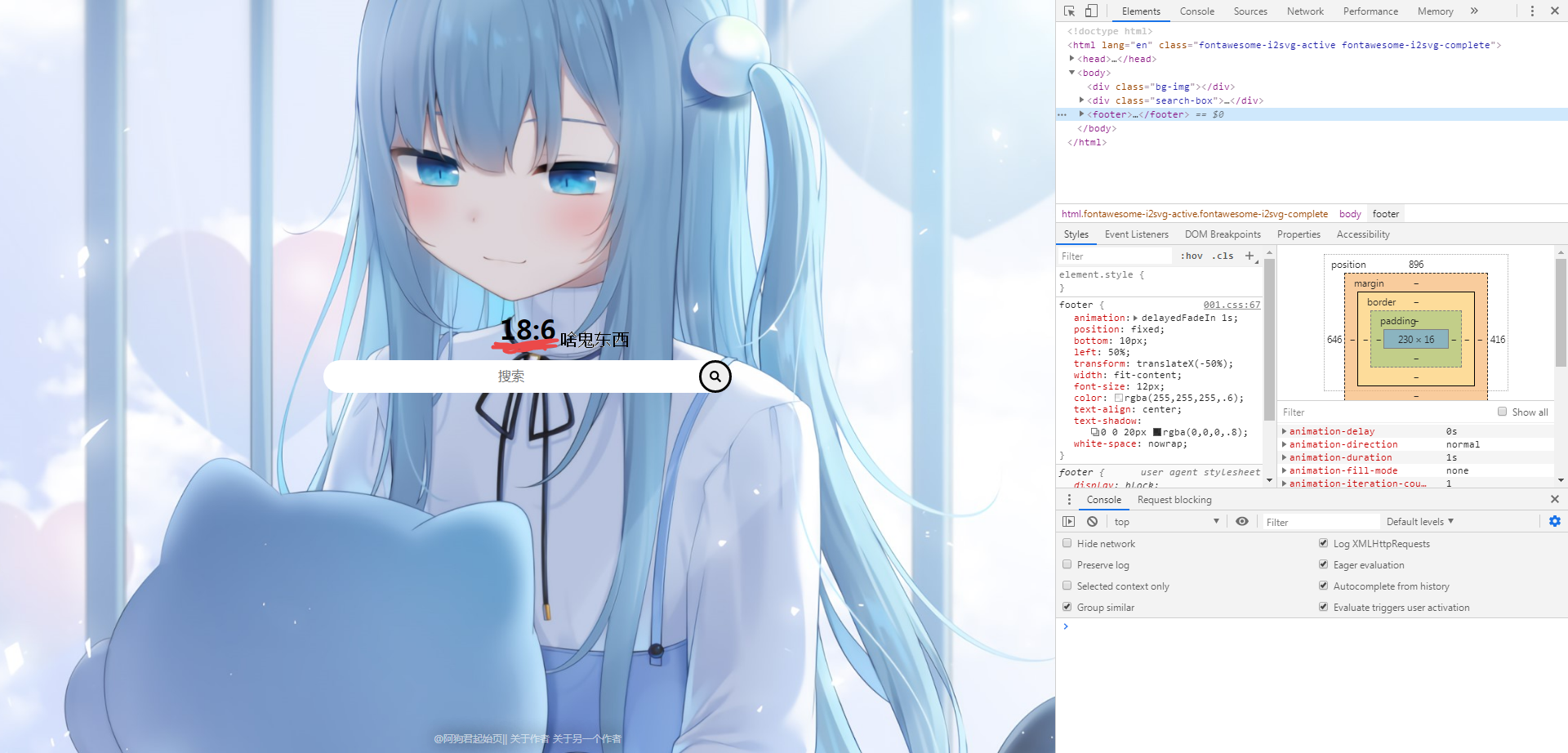Screen dimensions: 1568x753
Task: Toggle Hide network checkbox
Action: [1067, 543]
